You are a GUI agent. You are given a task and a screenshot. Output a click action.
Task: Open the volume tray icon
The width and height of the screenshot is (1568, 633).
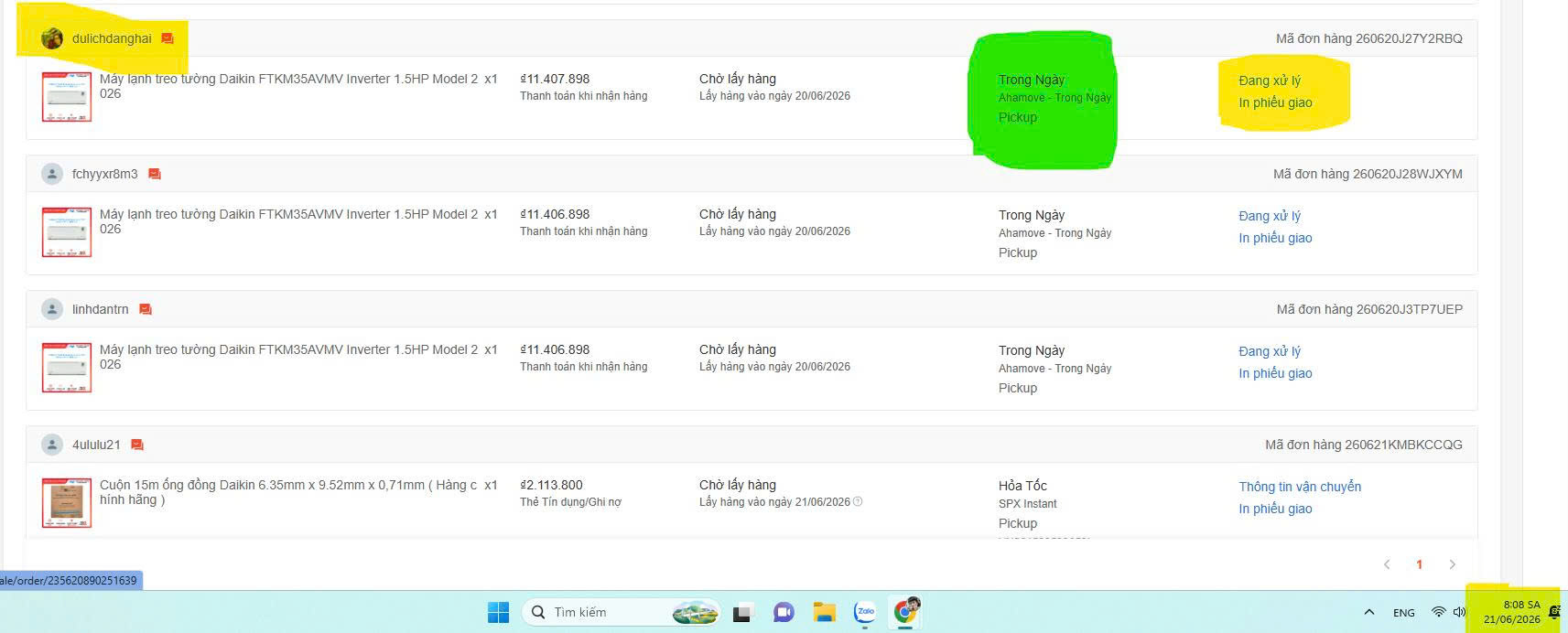(1459, 612)
